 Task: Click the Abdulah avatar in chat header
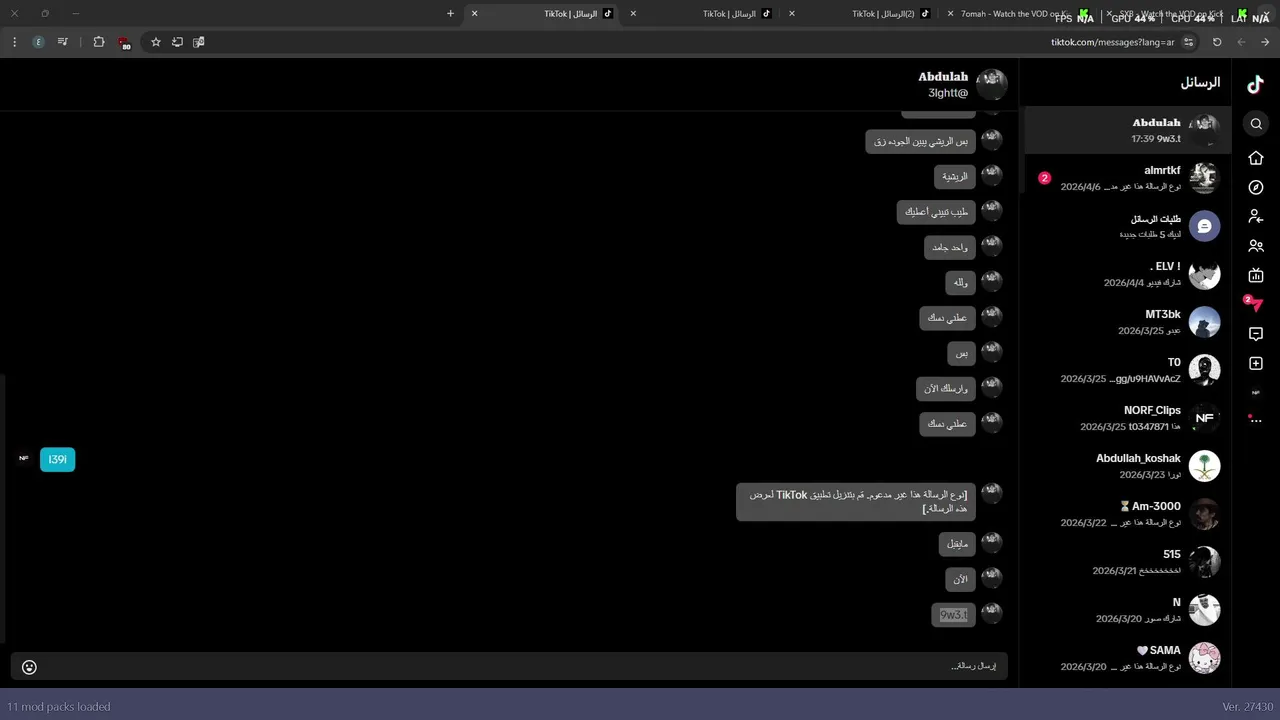pyautogui.click(x=991, y=85)
